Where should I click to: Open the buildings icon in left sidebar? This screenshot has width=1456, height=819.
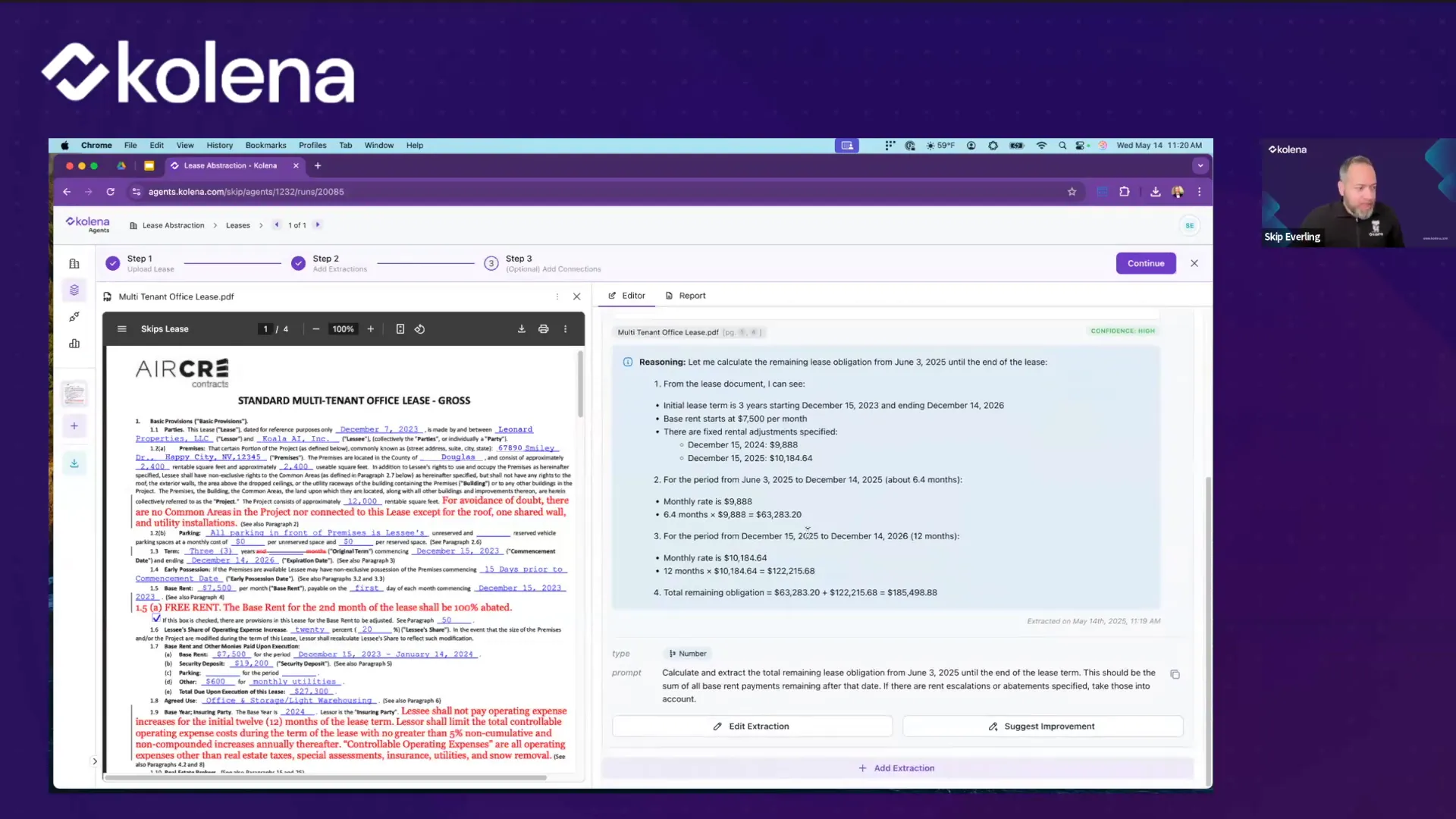[74, 264]
